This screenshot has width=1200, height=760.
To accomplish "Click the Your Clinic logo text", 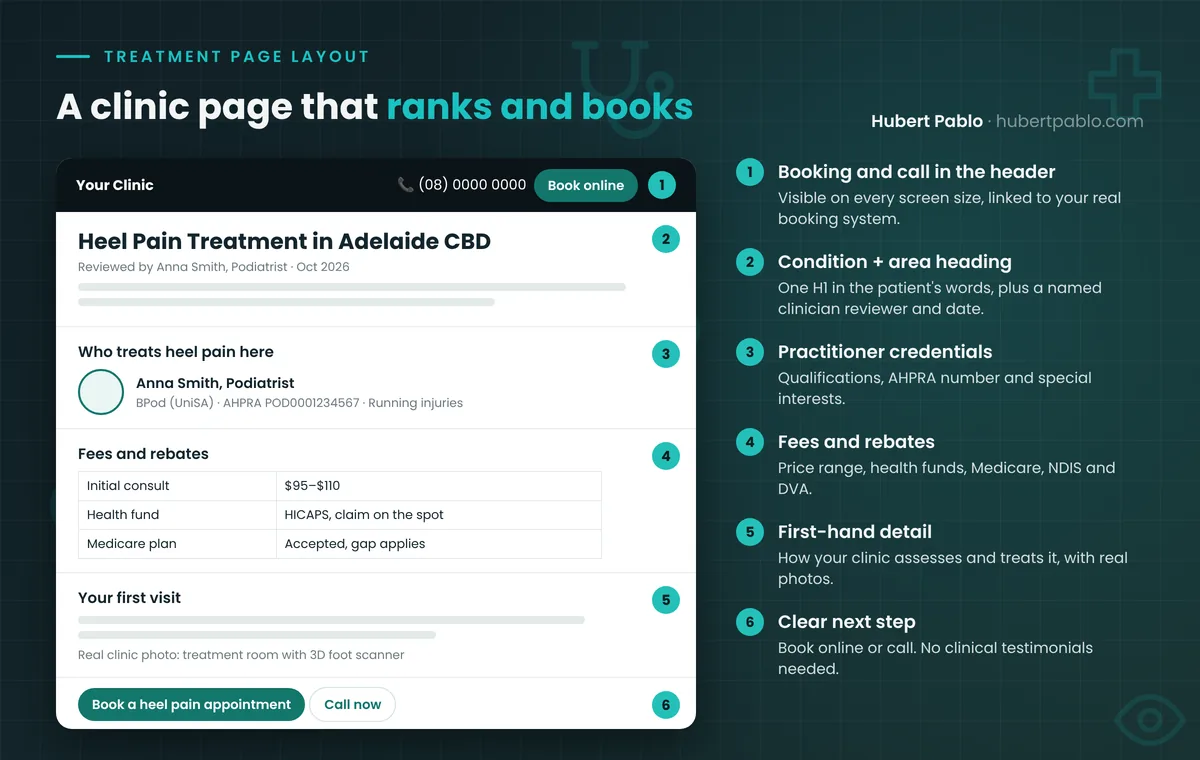I will tap(115, 185).
